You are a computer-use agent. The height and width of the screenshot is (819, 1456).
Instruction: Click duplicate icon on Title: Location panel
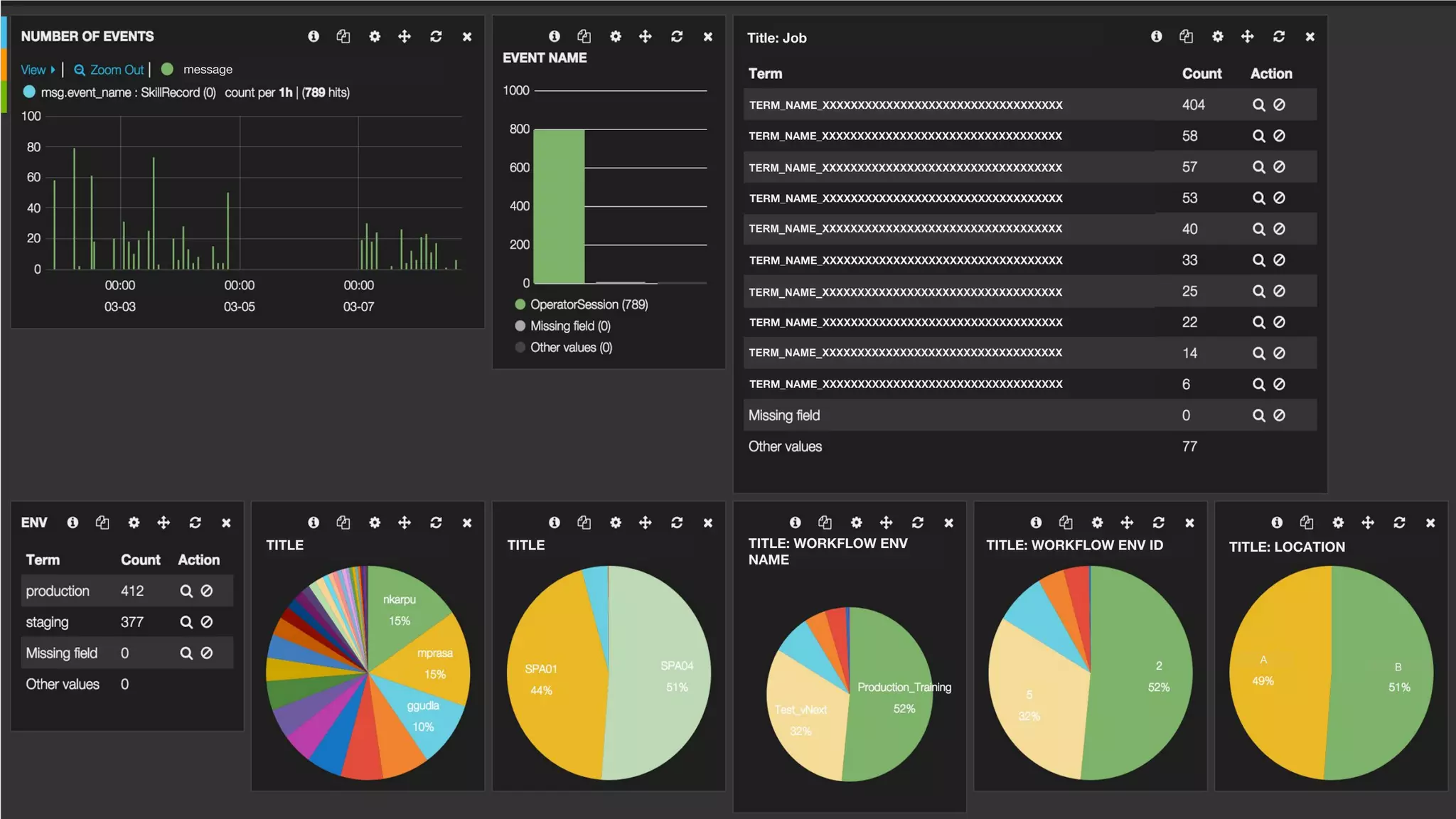(1307, 523)
